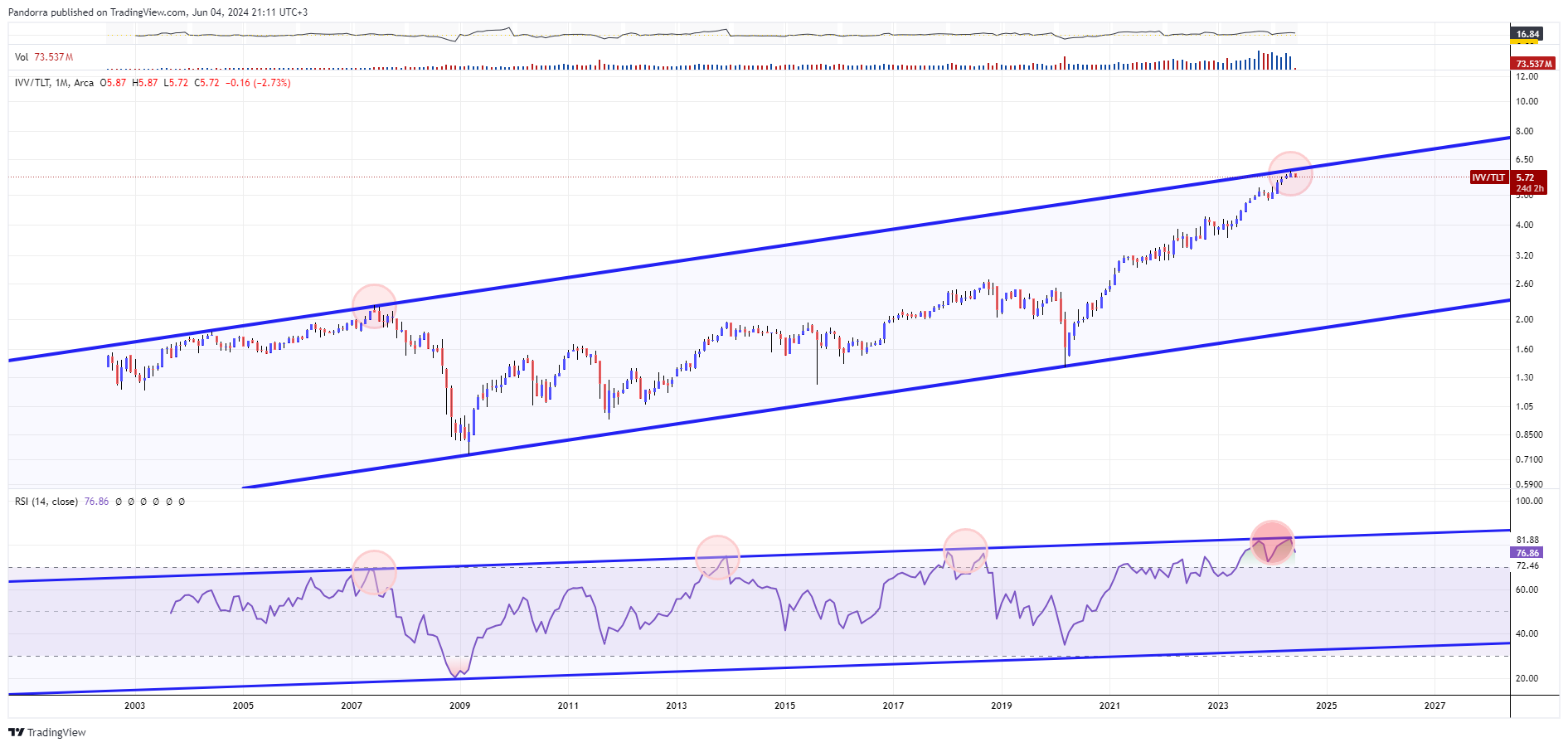The width and height of the screenshot is (1568, 747).
Task: Click the 2.60 price axis label
Action: (1524, 284)
